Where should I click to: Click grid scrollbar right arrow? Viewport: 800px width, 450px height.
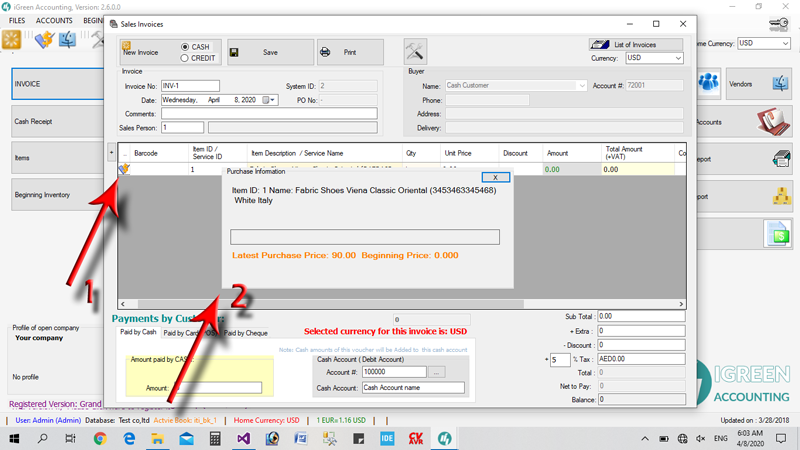[681, 304]
